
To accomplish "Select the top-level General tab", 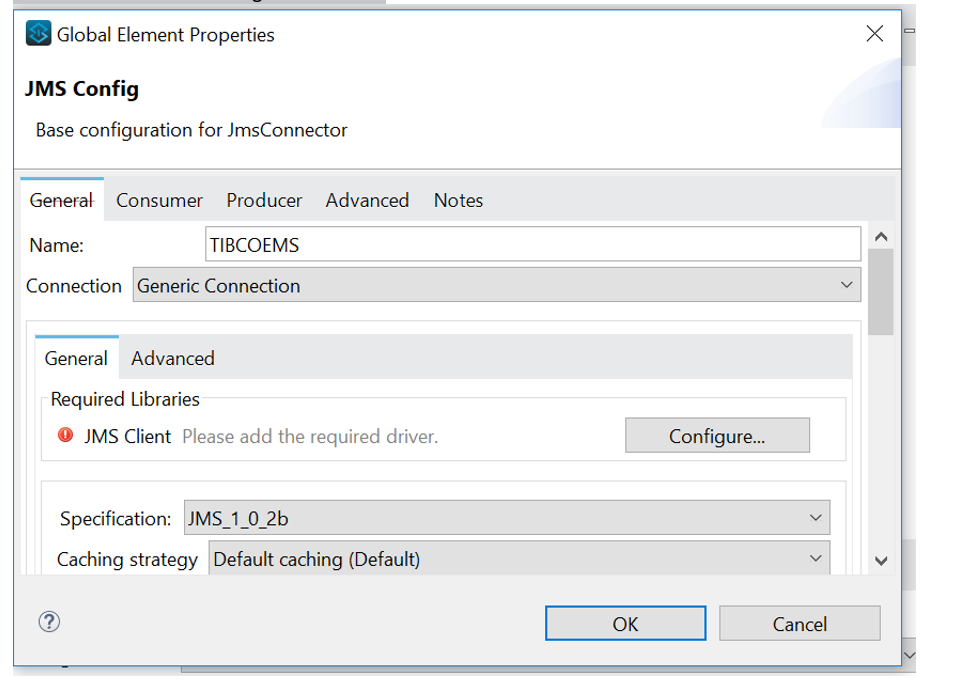I will pos(61,200).
